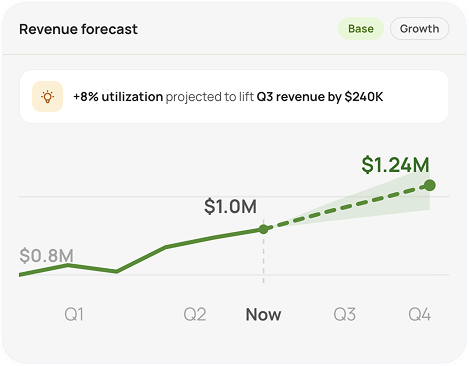This screenshot has width=469, height=366.
Task: Click the Revenue forecast title
Action: (78, 29)
